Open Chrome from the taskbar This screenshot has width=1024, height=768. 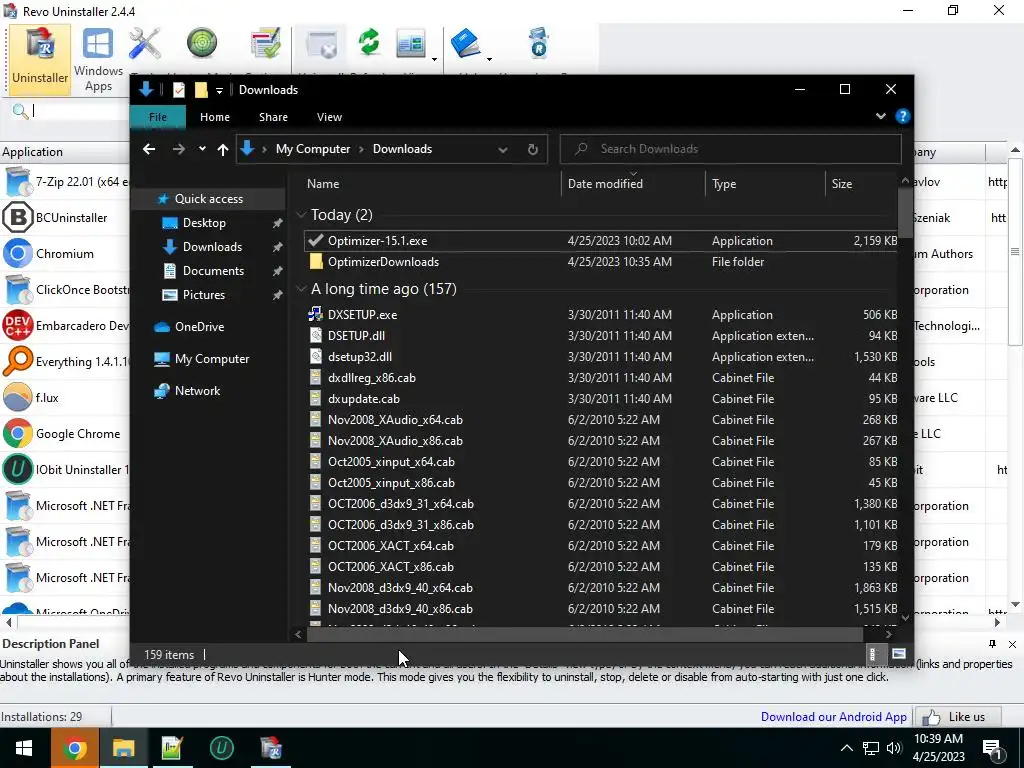click(x=74, y=748)
